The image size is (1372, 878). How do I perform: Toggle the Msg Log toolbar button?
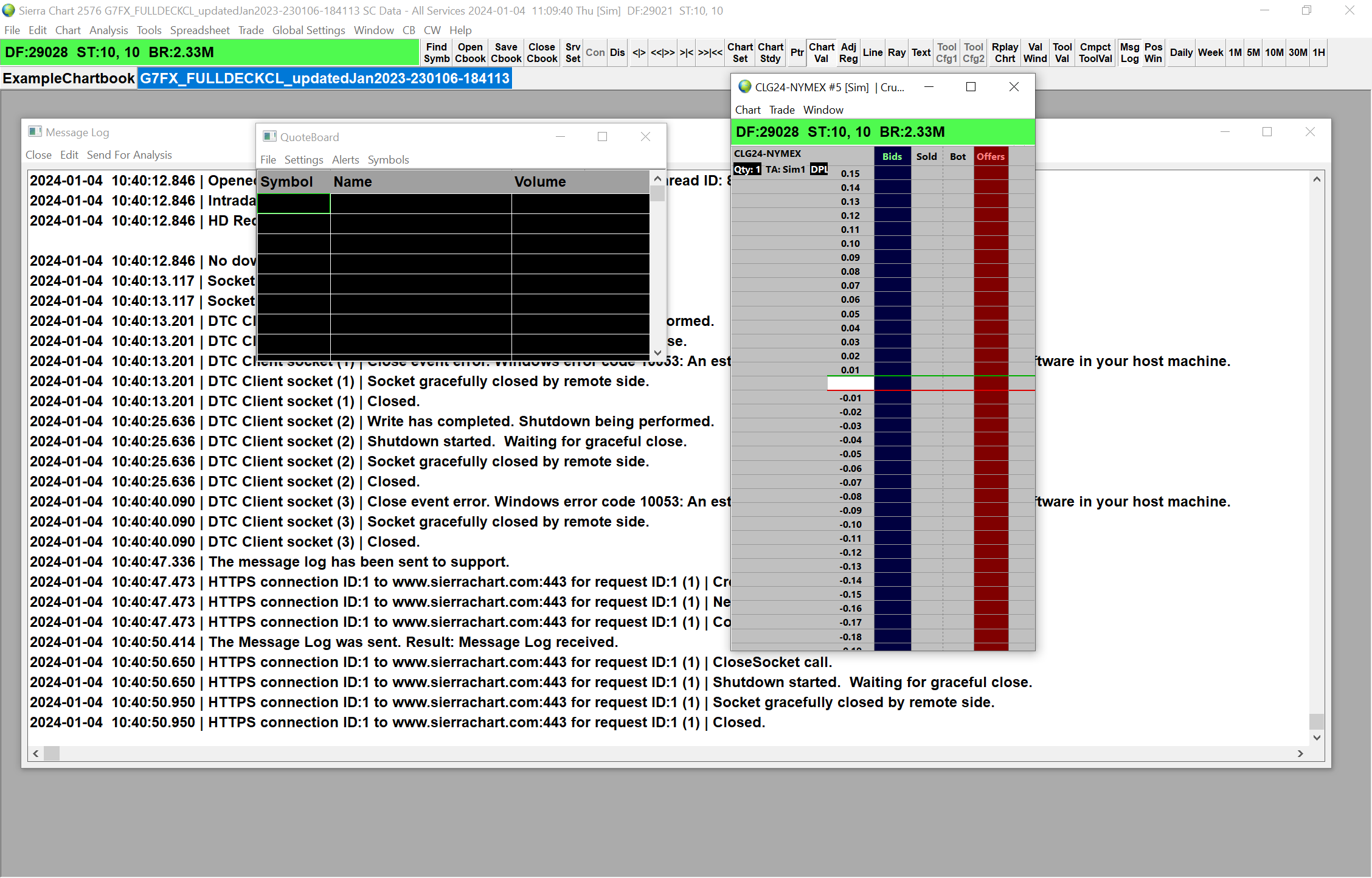[1129, 53]
